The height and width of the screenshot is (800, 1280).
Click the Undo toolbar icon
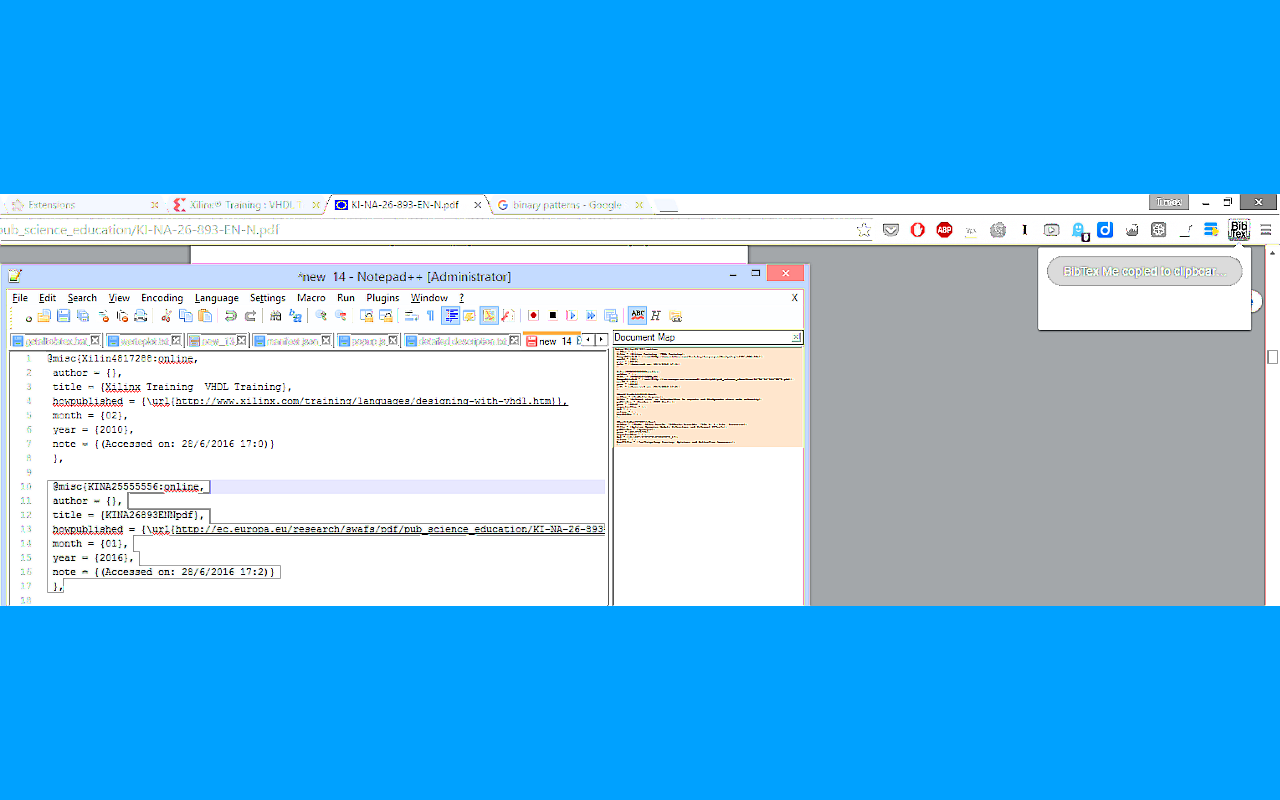pyautogui.click(x=231, y=316)
